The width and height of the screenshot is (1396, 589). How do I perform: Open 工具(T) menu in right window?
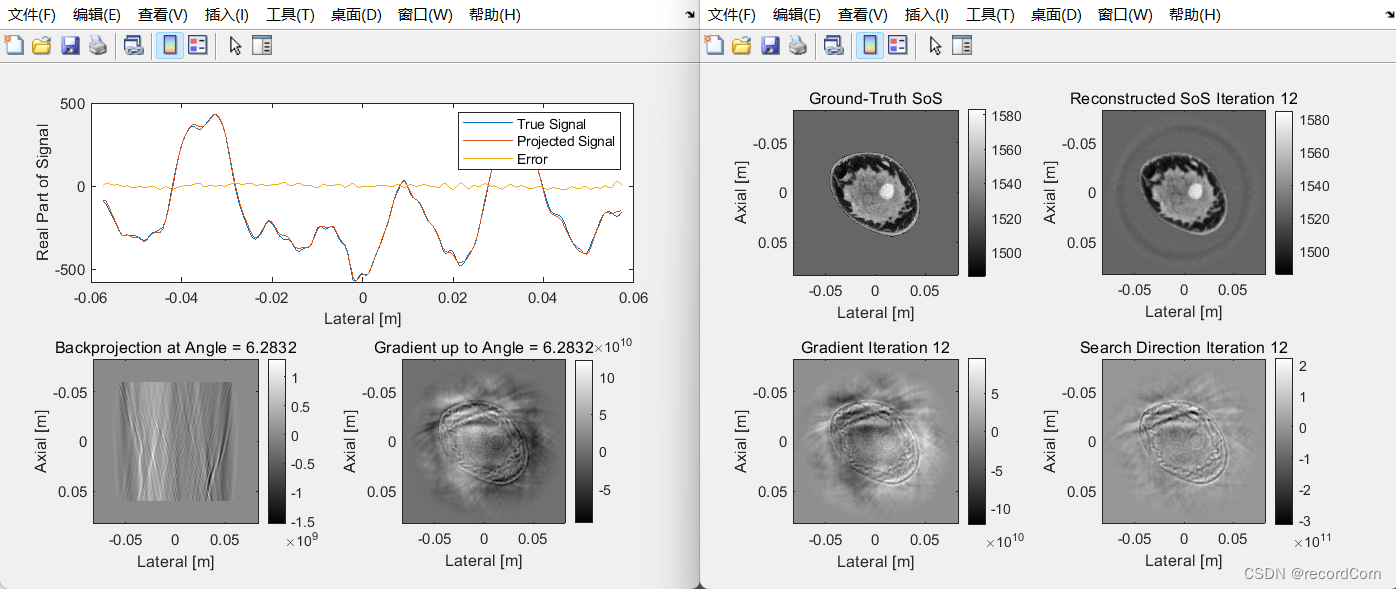(x=990, y=15)
